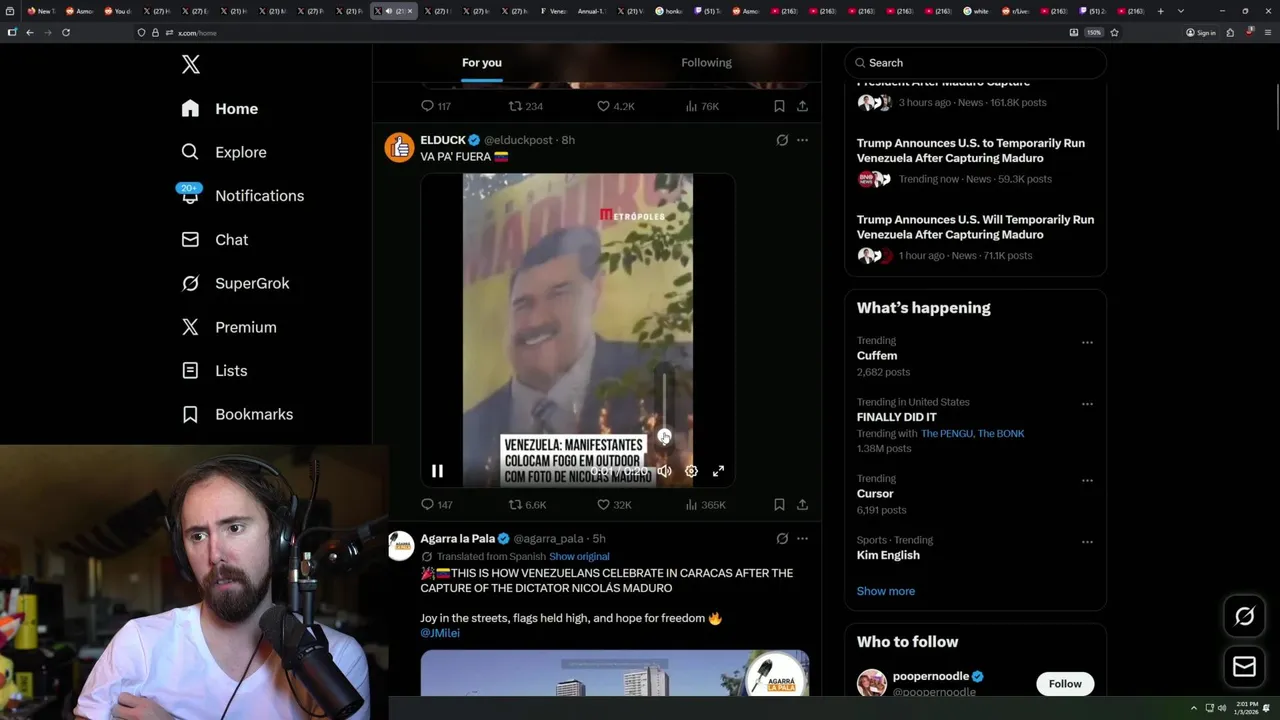Open more options on Agarra la Pala post
The width and height of the screenshot is (1280, 720).
click(x=802, y=538)
